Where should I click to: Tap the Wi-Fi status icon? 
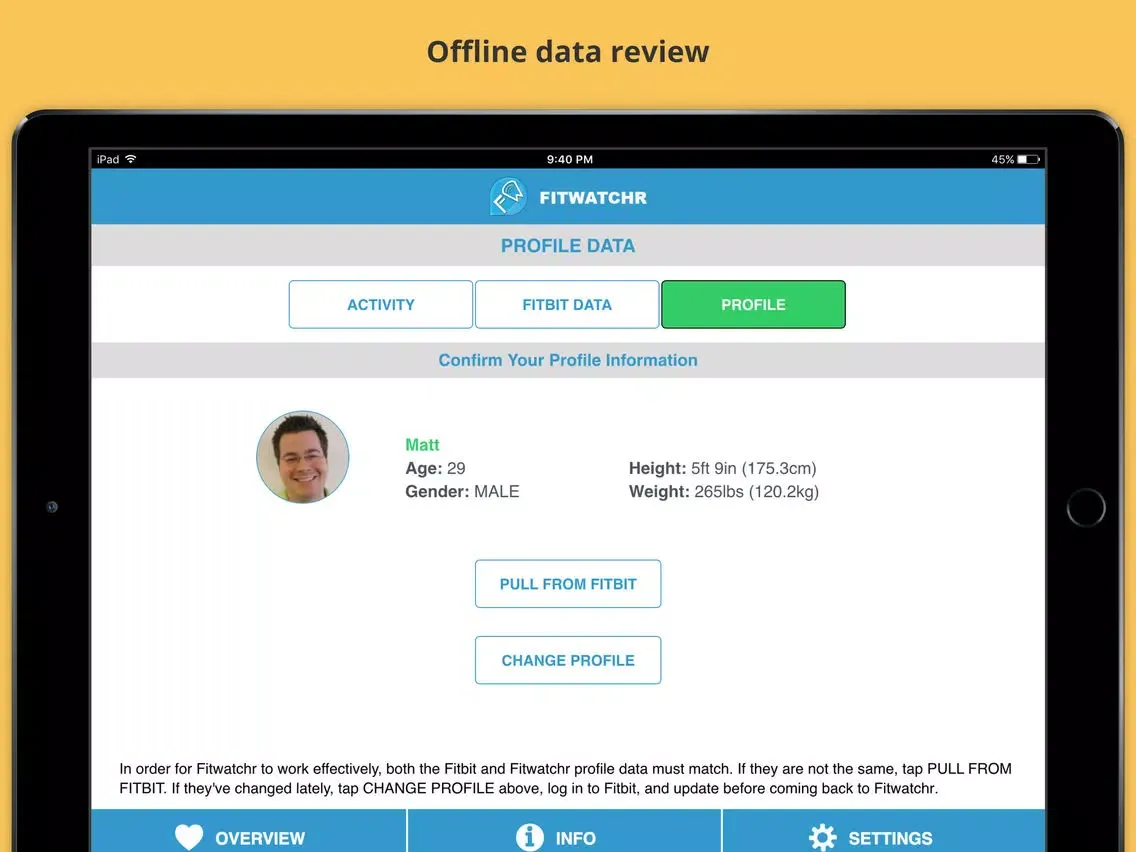(130, 159)
